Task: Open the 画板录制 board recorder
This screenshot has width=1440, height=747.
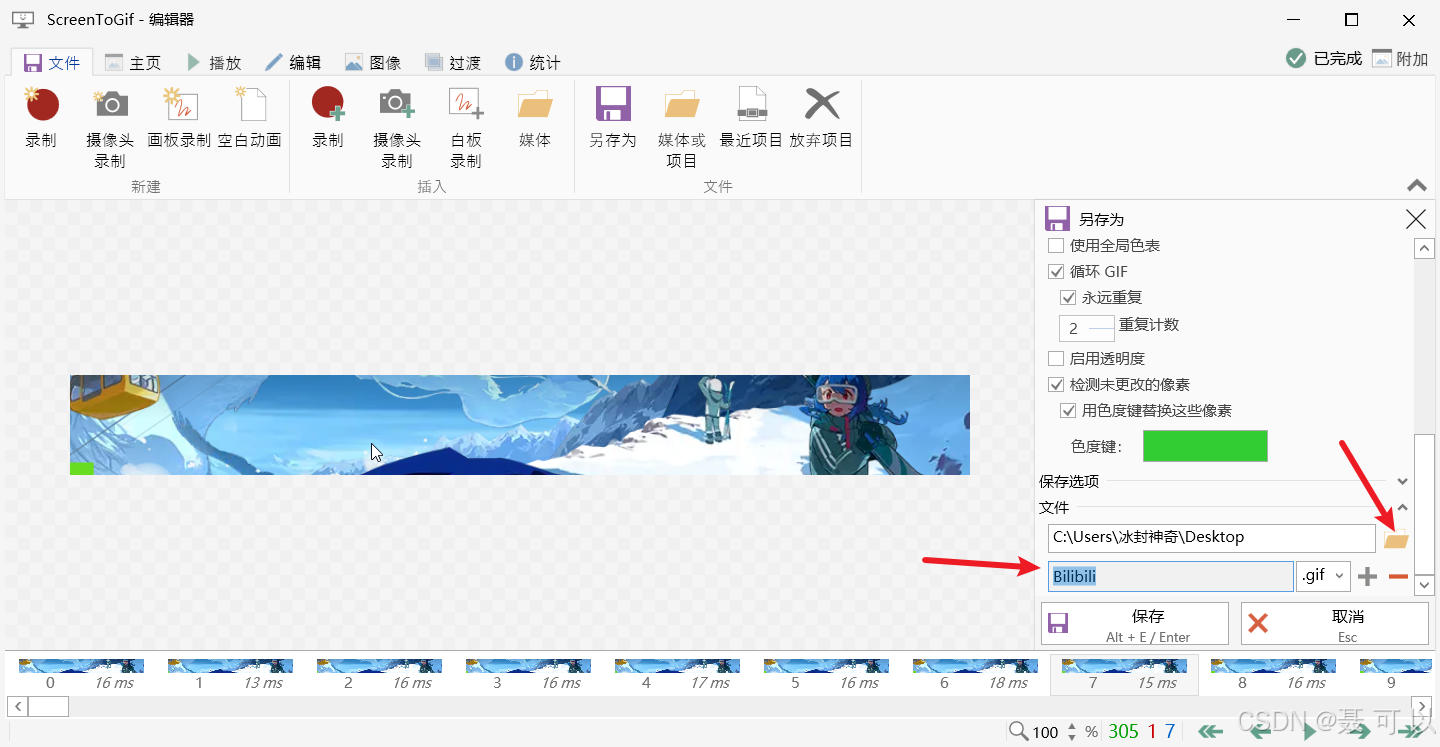Action: click(x=179, y=119)
